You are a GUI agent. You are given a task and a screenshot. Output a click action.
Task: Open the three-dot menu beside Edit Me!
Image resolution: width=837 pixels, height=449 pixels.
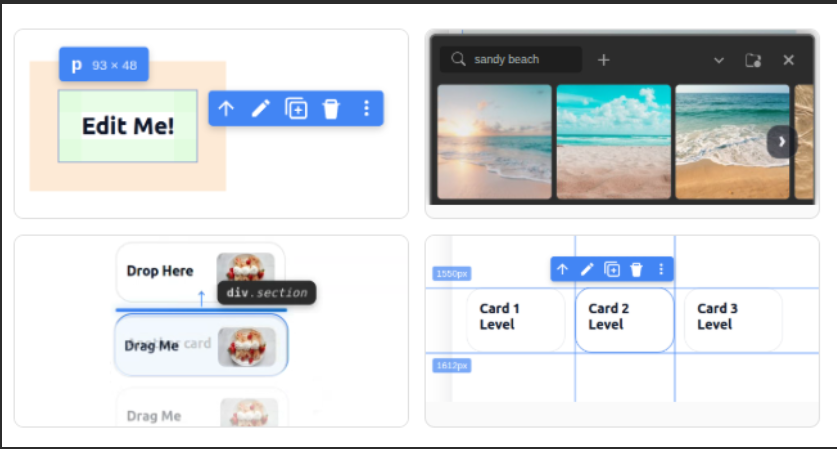pos(366,109)
